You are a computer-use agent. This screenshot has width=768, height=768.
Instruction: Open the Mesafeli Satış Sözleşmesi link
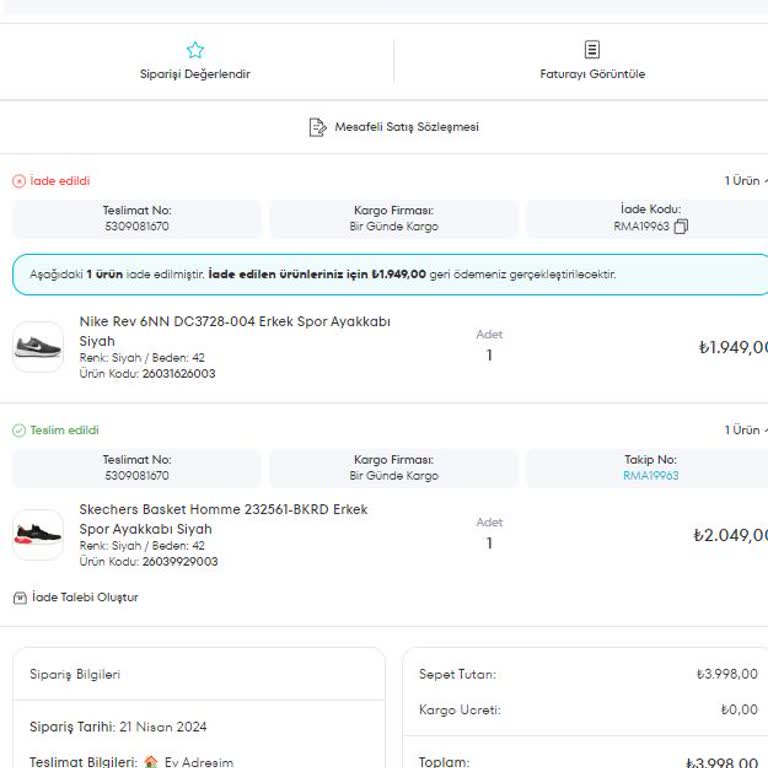pyautogui.click(x=406, y=127)
